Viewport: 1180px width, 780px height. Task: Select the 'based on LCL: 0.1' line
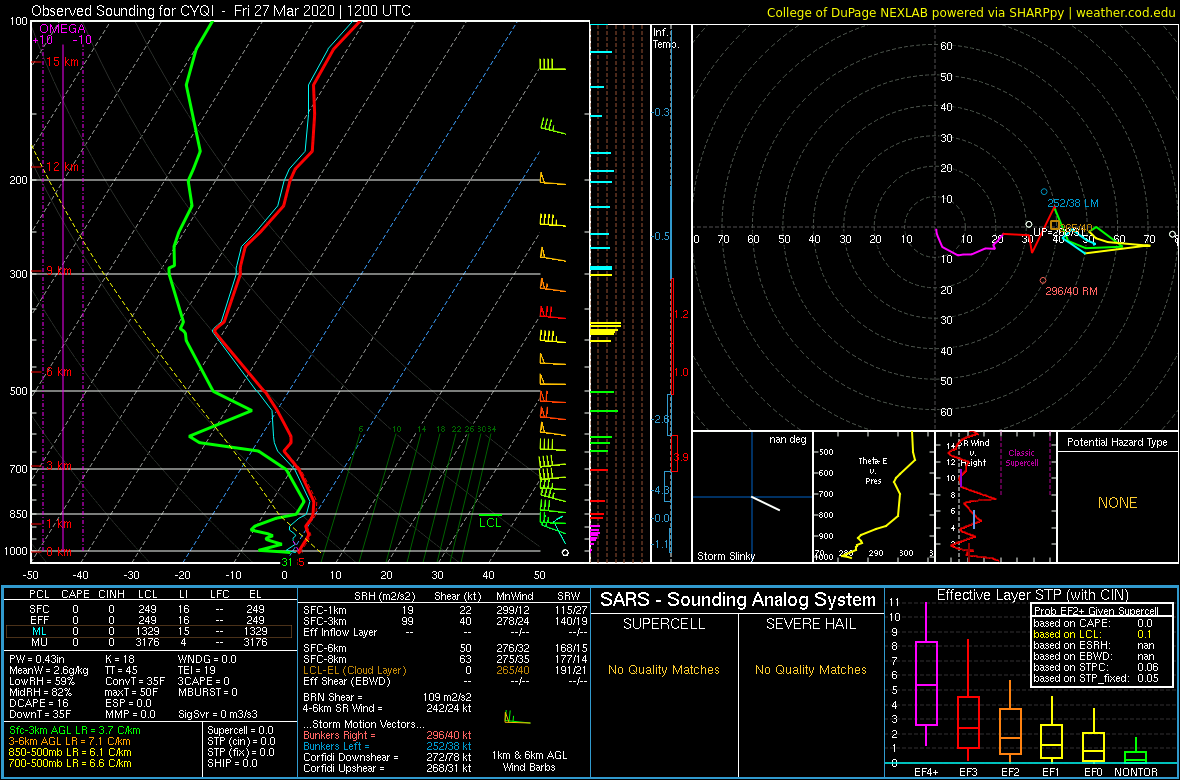[x=1096, y=635]
